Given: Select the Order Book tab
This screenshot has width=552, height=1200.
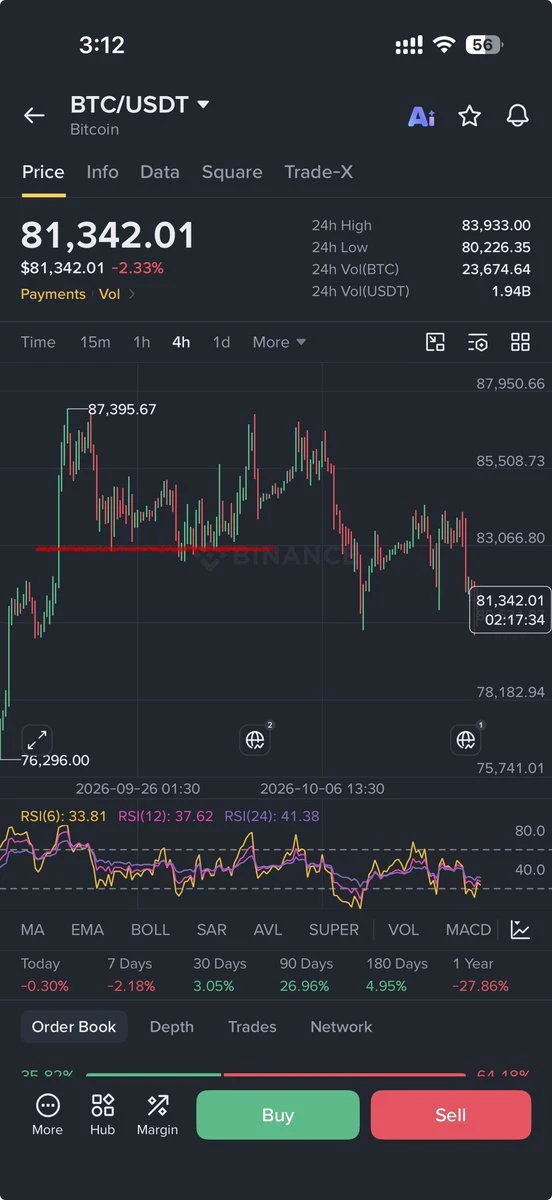Looking at the screenshot, I should [74, 1027].
